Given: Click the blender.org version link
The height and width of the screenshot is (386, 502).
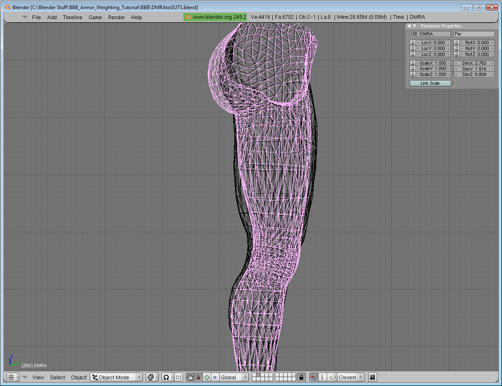Looking at the screenshot, I should click(215, 17).
